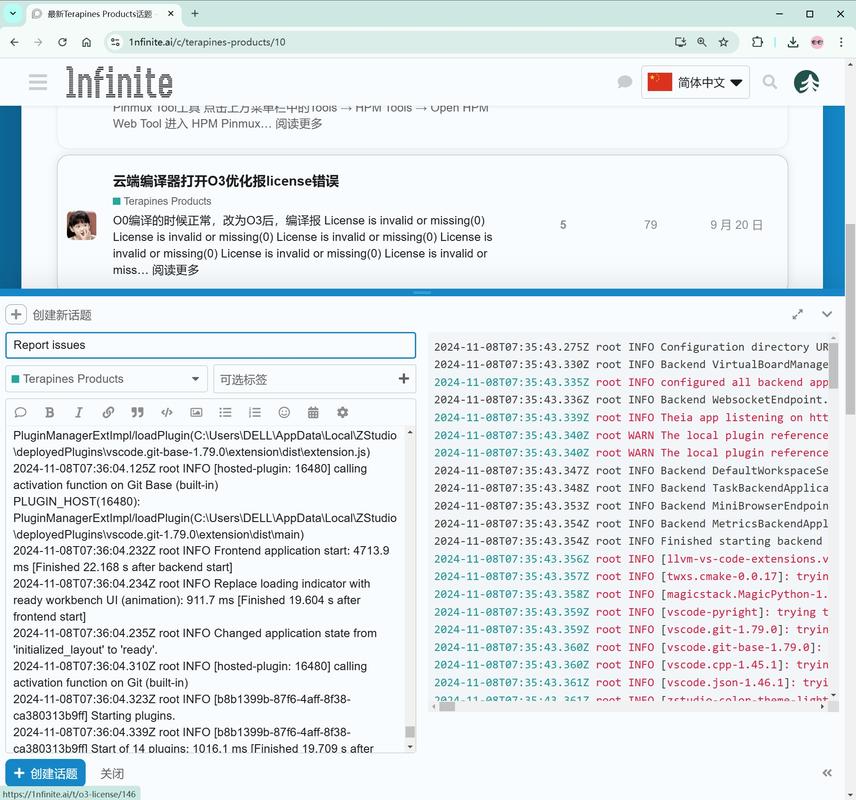Hide preview with double chevron icon
Screen dimensions: 856x800
pyautogui.click(x=827, y=773)
